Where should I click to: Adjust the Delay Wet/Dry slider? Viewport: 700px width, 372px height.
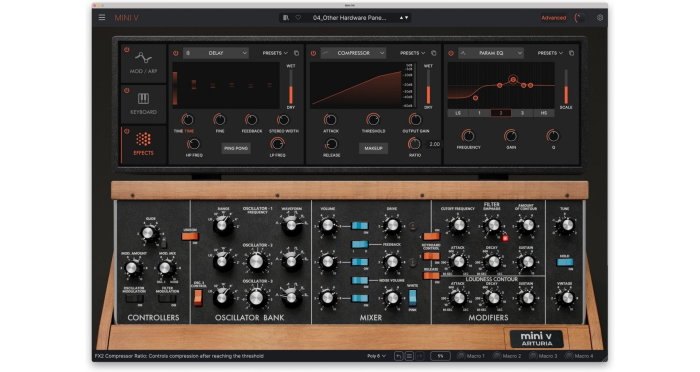tap(291, 87)
